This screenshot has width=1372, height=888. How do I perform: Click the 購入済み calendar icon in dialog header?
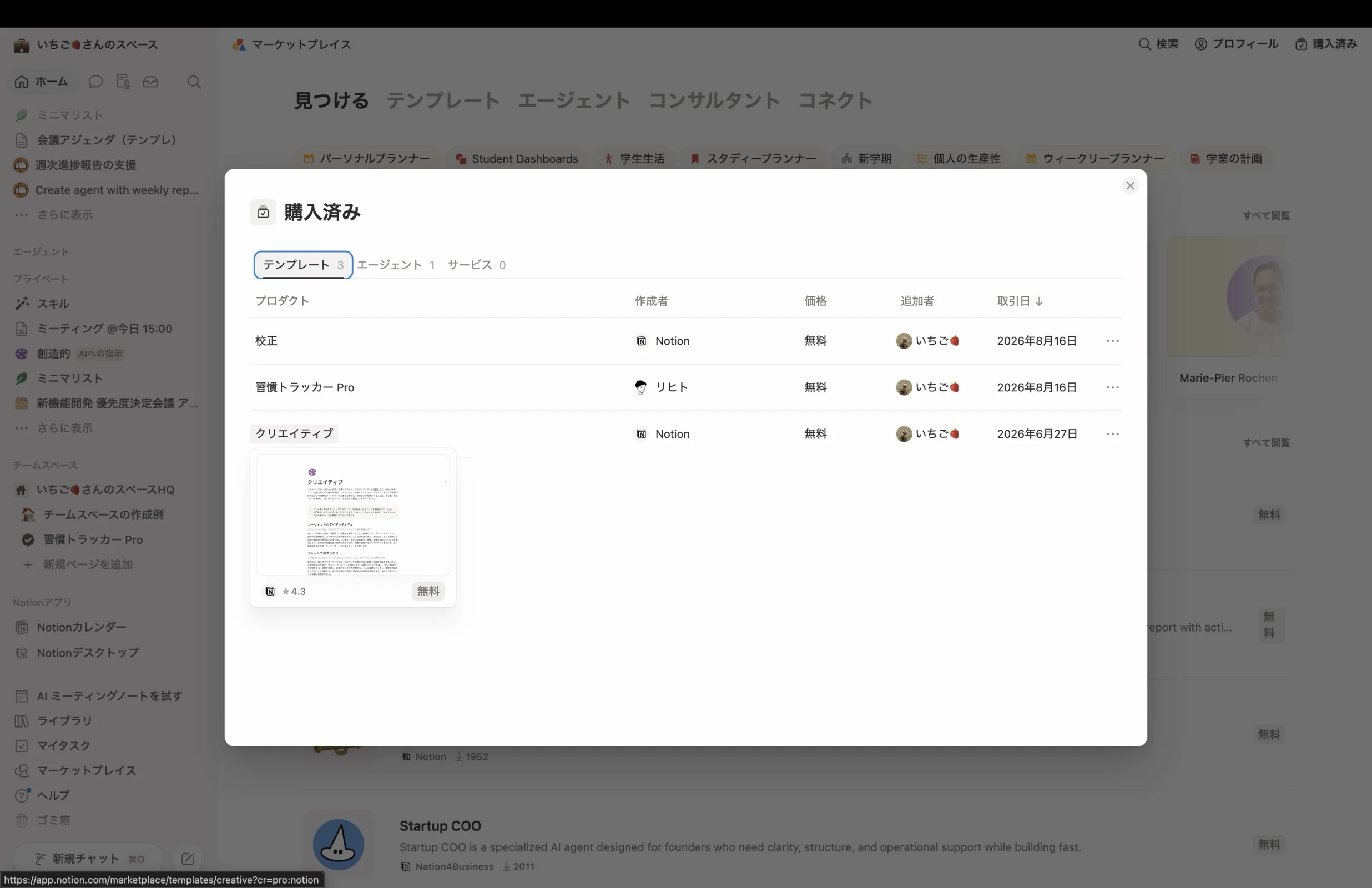(263, 212)
